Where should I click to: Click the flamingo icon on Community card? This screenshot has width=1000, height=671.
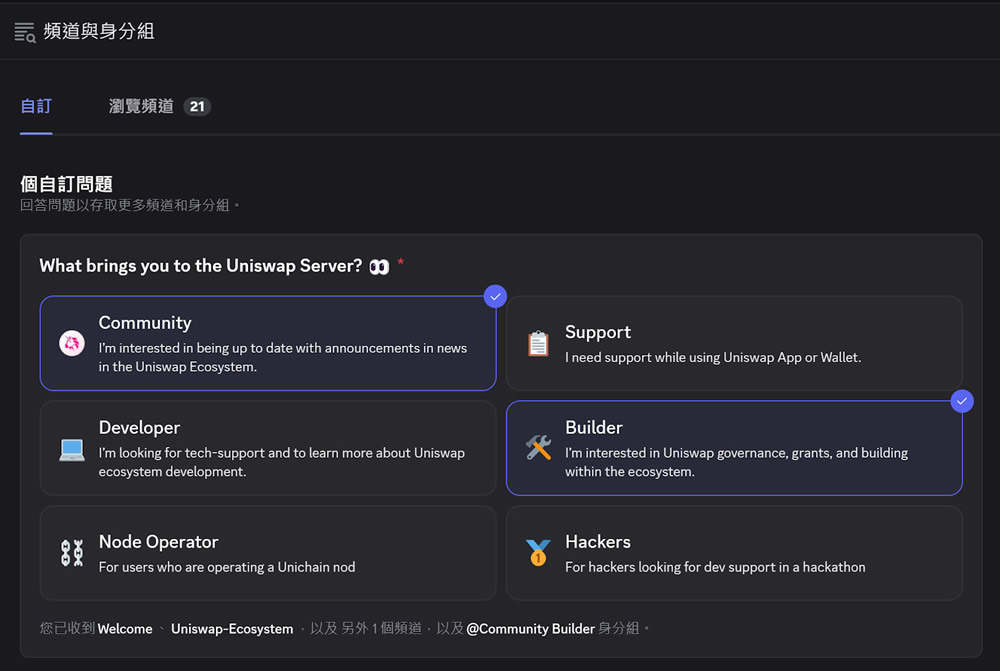(x=70, y=343)
